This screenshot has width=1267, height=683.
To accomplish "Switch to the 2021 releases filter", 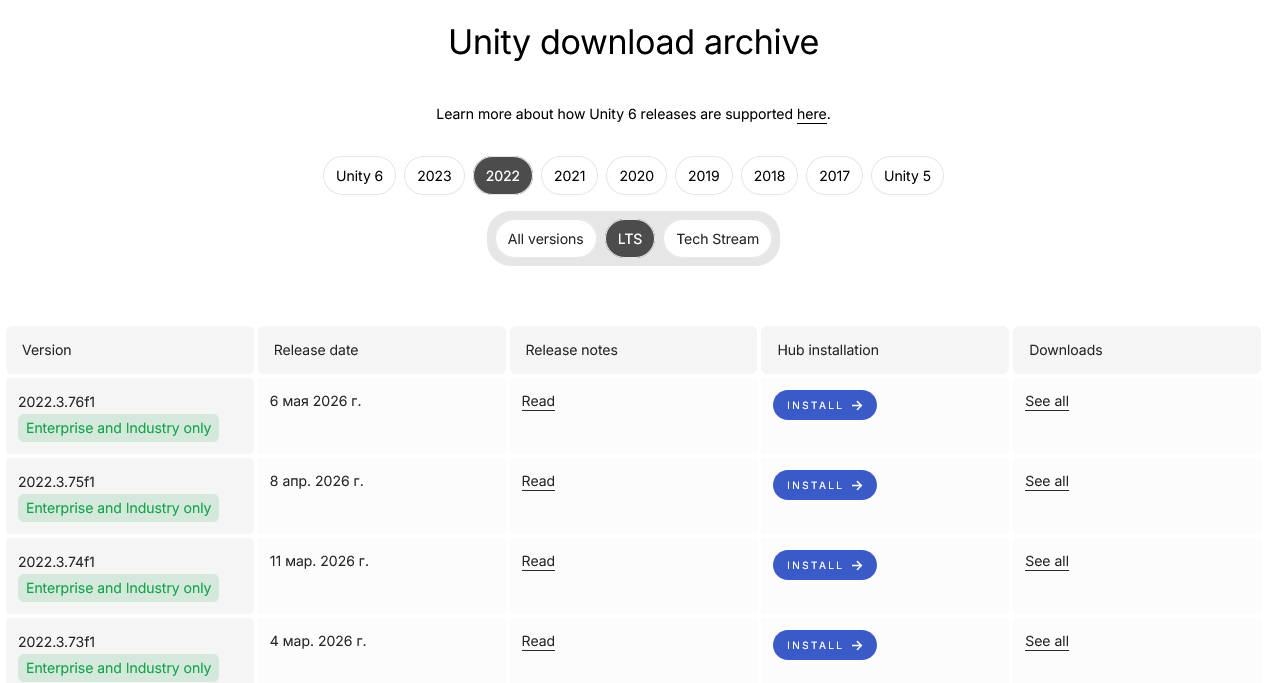I will (569, 176).
